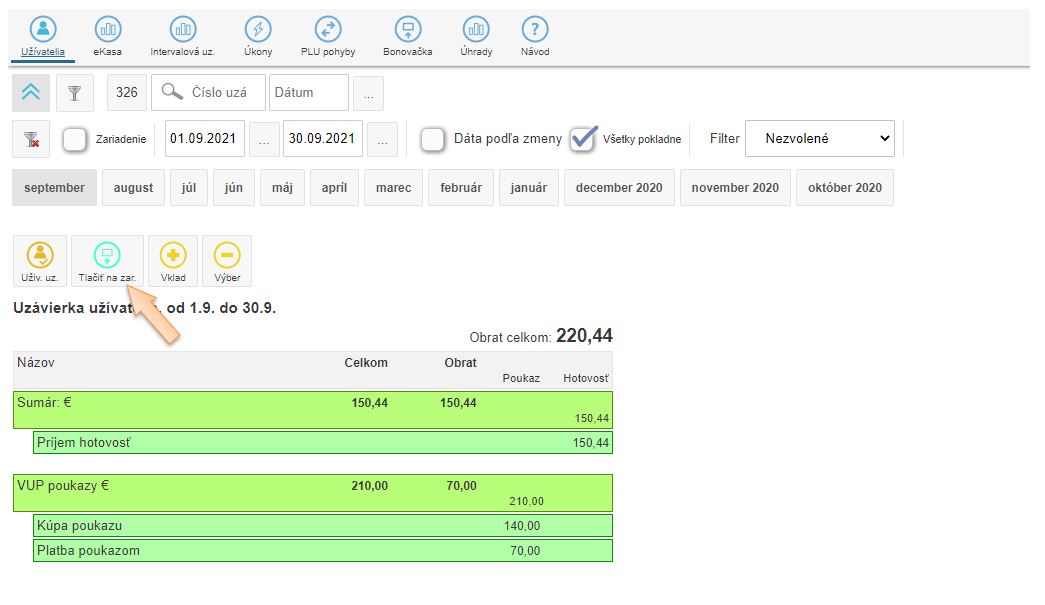Image resolution: width=1045 pixels, height=605 pixels.
Task: Open the eKasa section icon
Action: [107, 31]
